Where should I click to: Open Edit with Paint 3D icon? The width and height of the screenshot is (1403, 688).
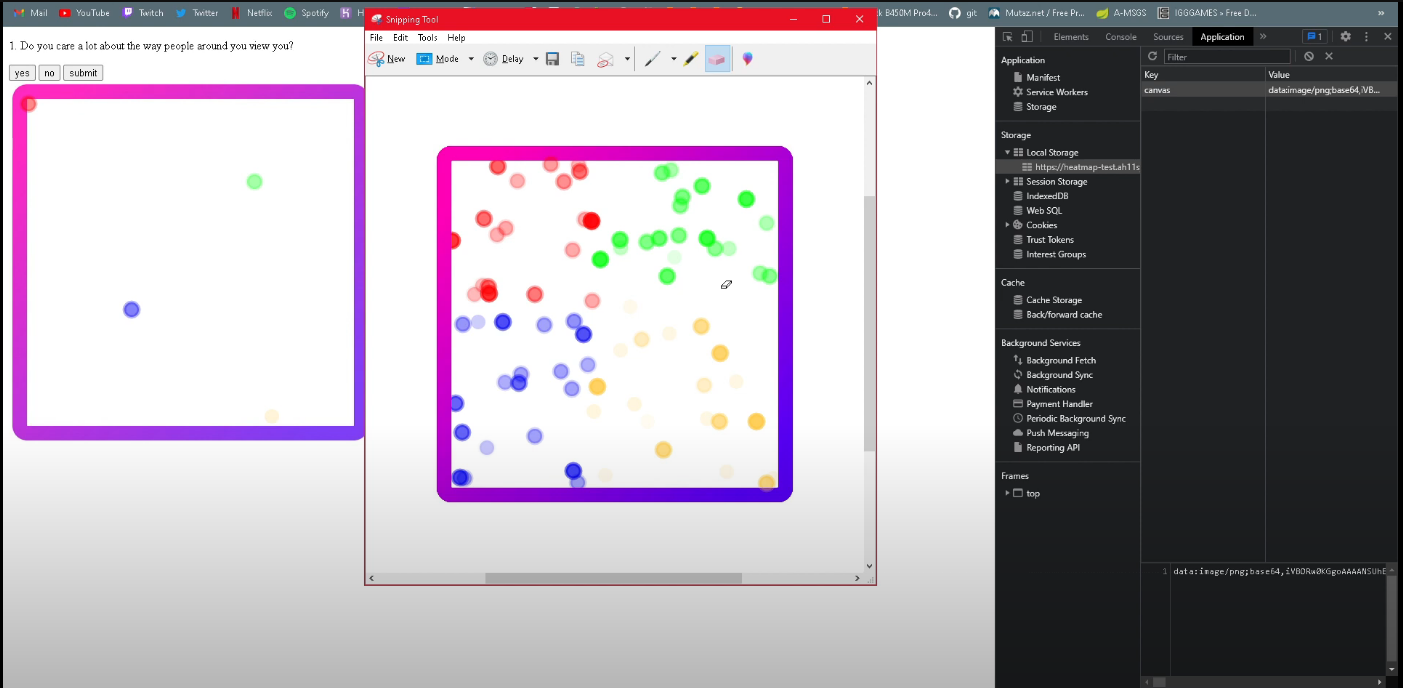pyautogui.click(x=747, y=59)
